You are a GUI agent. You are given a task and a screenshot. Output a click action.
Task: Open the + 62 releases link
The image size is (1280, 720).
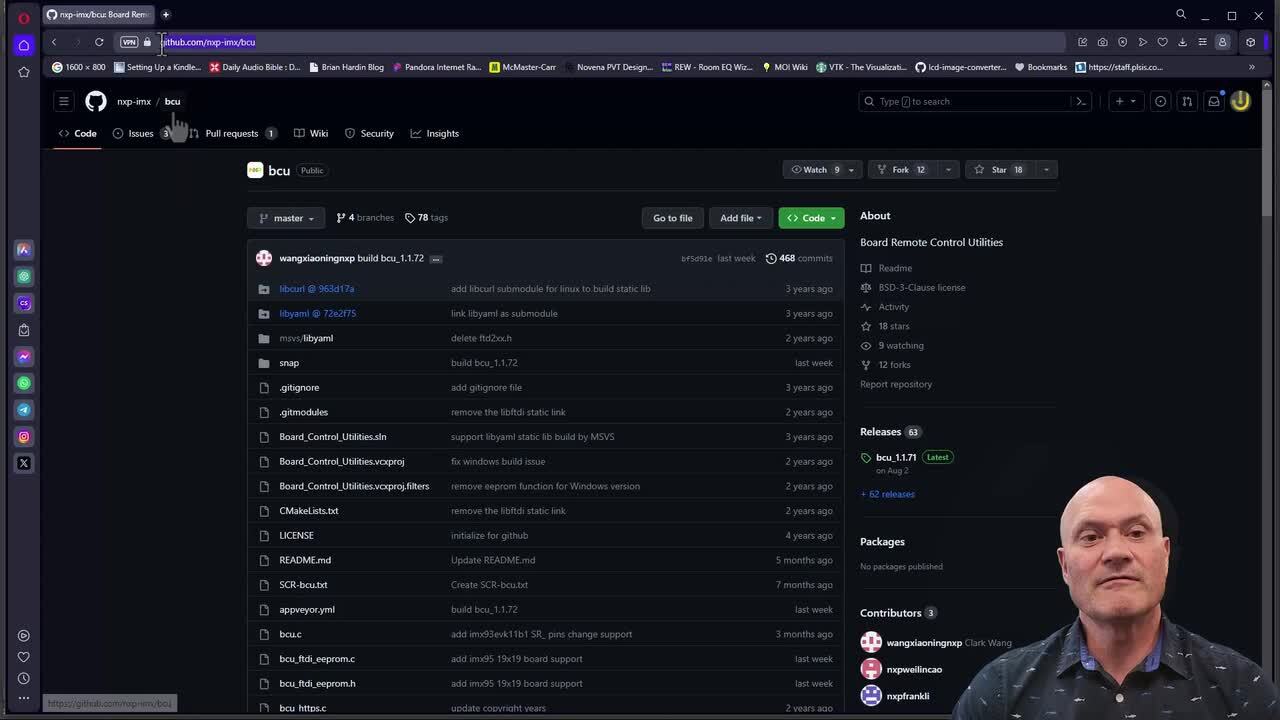(887, 494)
